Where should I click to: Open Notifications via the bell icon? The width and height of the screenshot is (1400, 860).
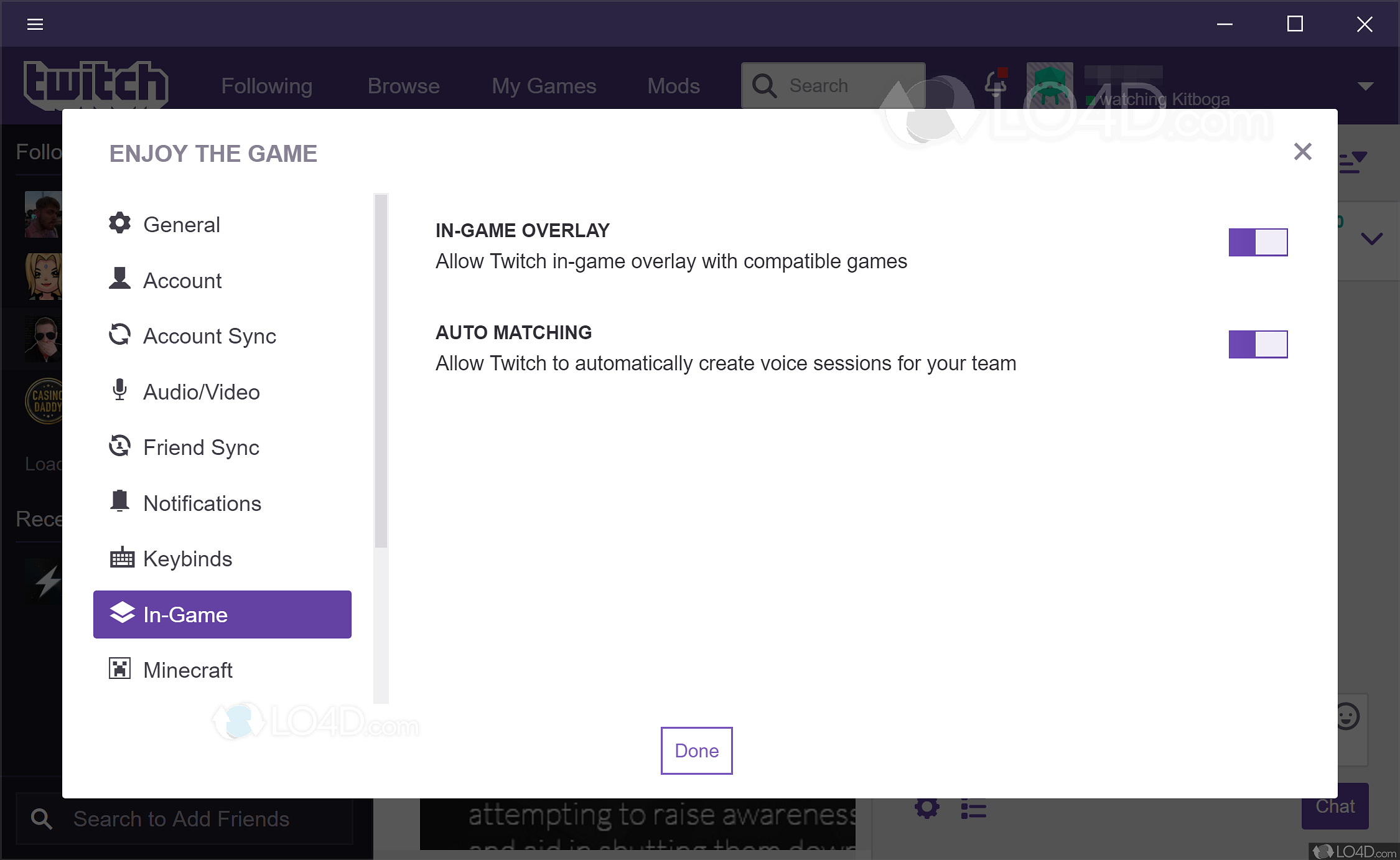point(120,502)
